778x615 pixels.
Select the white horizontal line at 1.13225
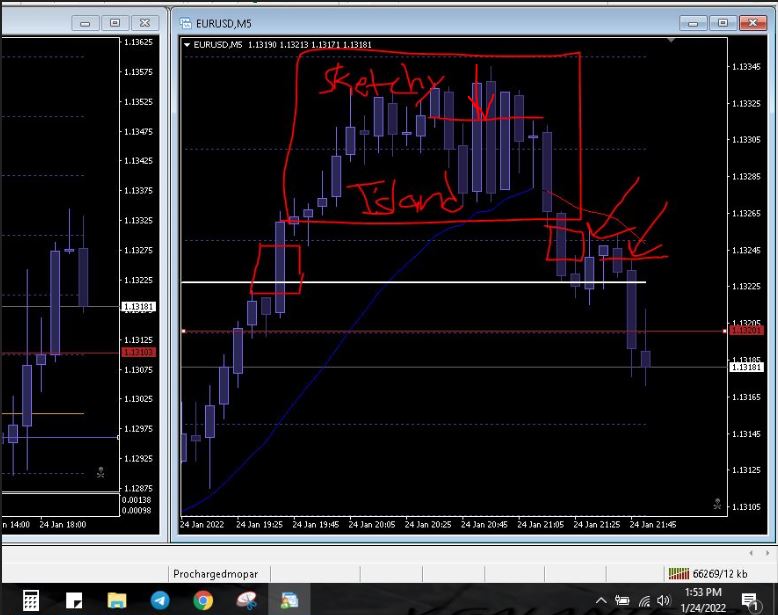point(414,282)
